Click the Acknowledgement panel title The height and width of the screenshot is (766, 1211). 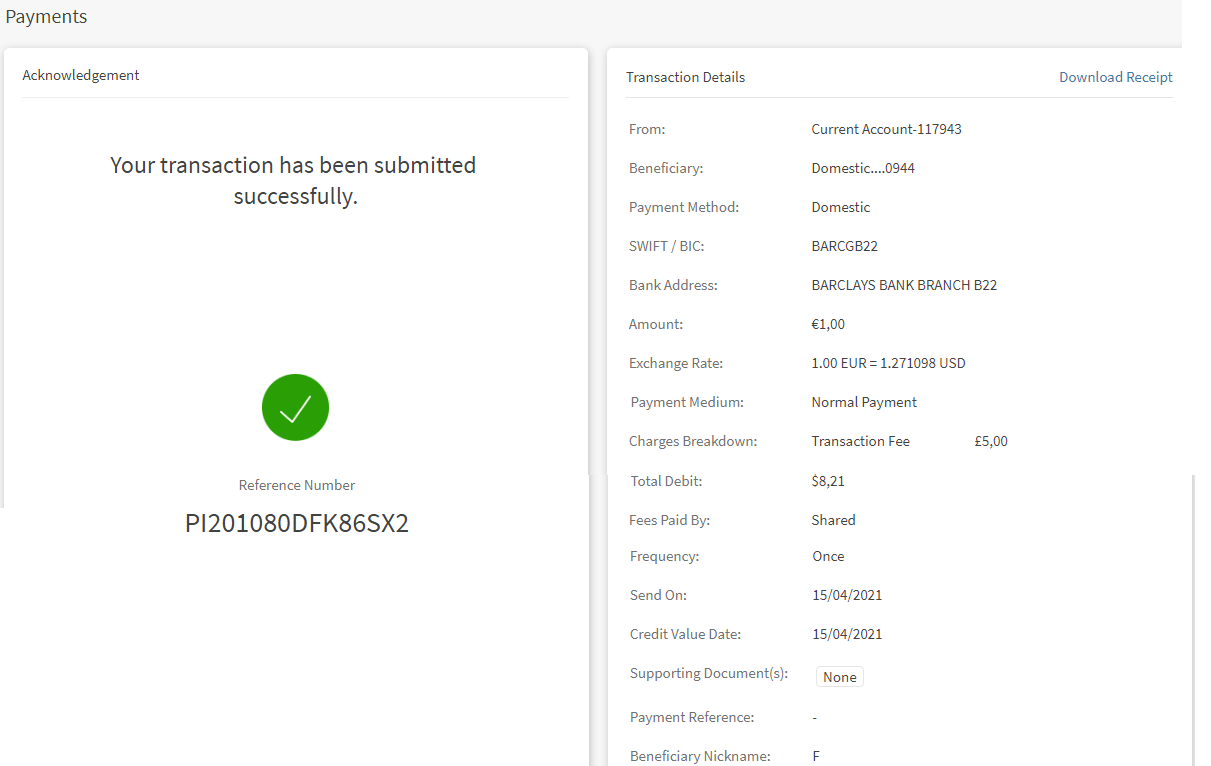pos(81,75)
